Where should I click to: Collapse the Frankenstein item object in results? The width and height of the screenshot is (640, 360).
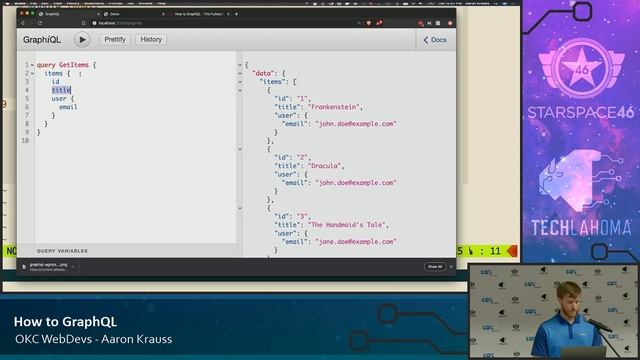(240, 90)
